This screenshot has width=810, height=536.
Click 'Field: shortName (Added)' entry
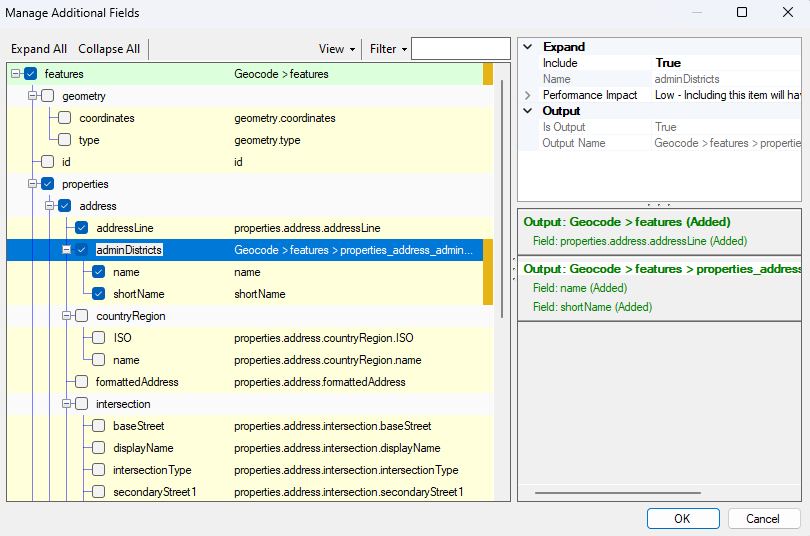point(593,307)
